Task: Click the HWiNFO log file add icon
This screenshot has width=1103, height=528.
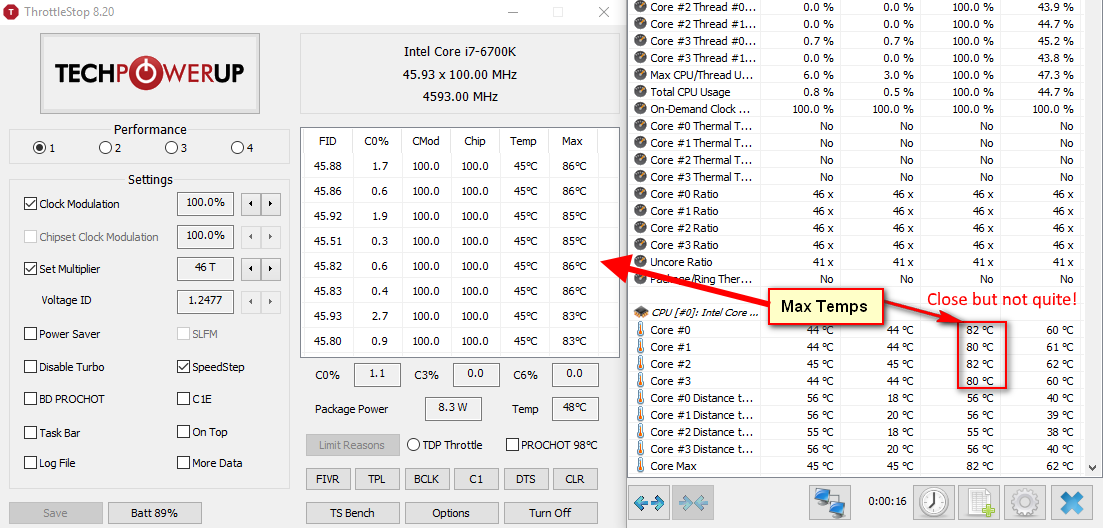Action: point(979,502)
